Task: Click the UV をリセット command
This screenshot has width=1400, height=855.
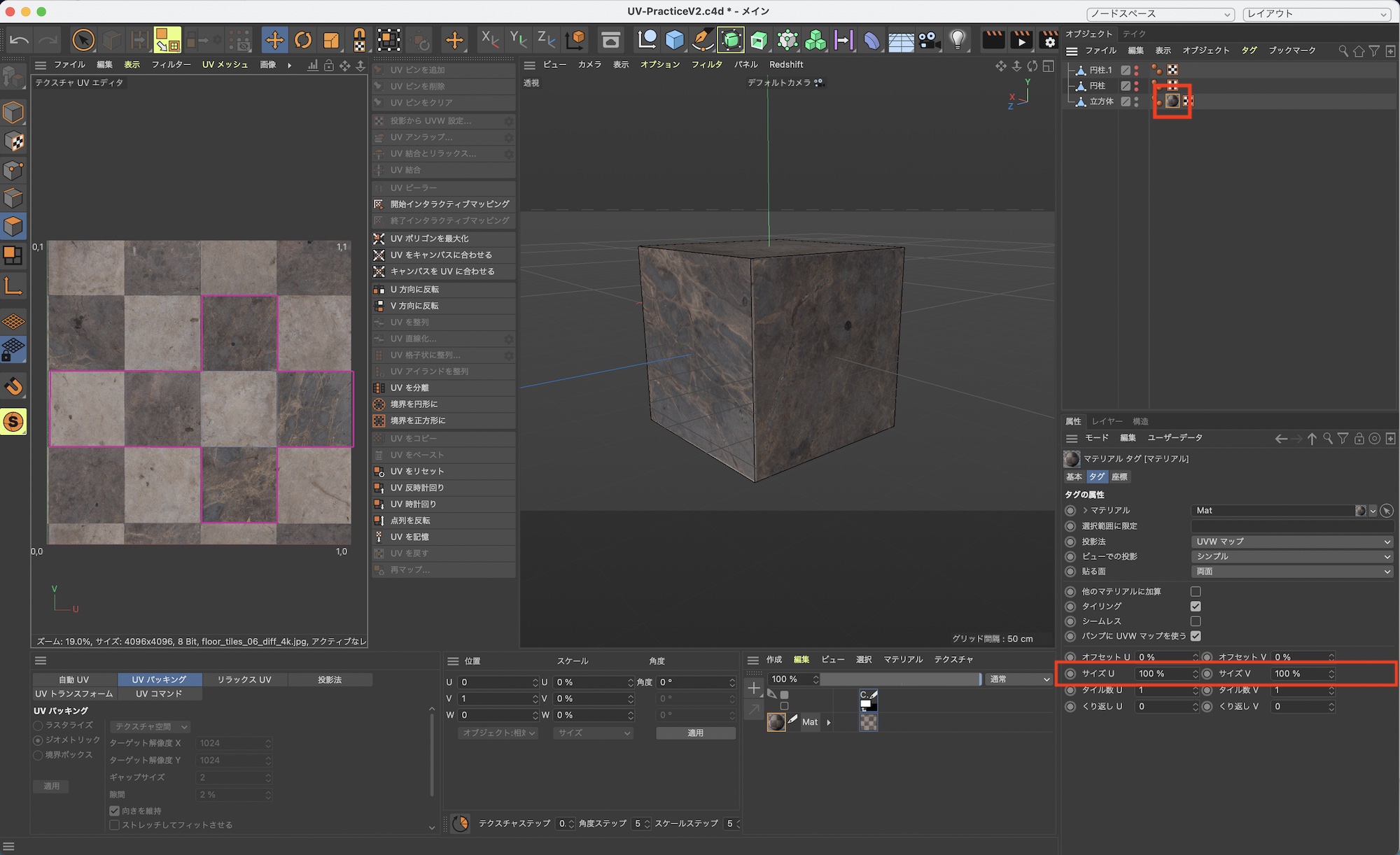Action: click(417, 472)
